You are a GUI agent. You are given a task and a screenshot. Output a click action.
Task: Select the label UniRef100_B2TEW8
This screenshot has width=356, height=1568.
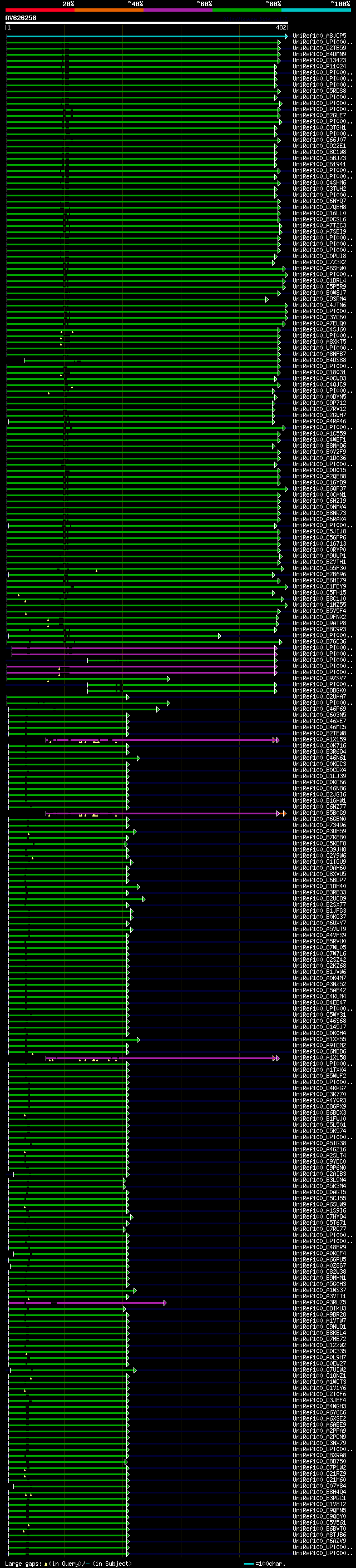click(x=319, y=734)
